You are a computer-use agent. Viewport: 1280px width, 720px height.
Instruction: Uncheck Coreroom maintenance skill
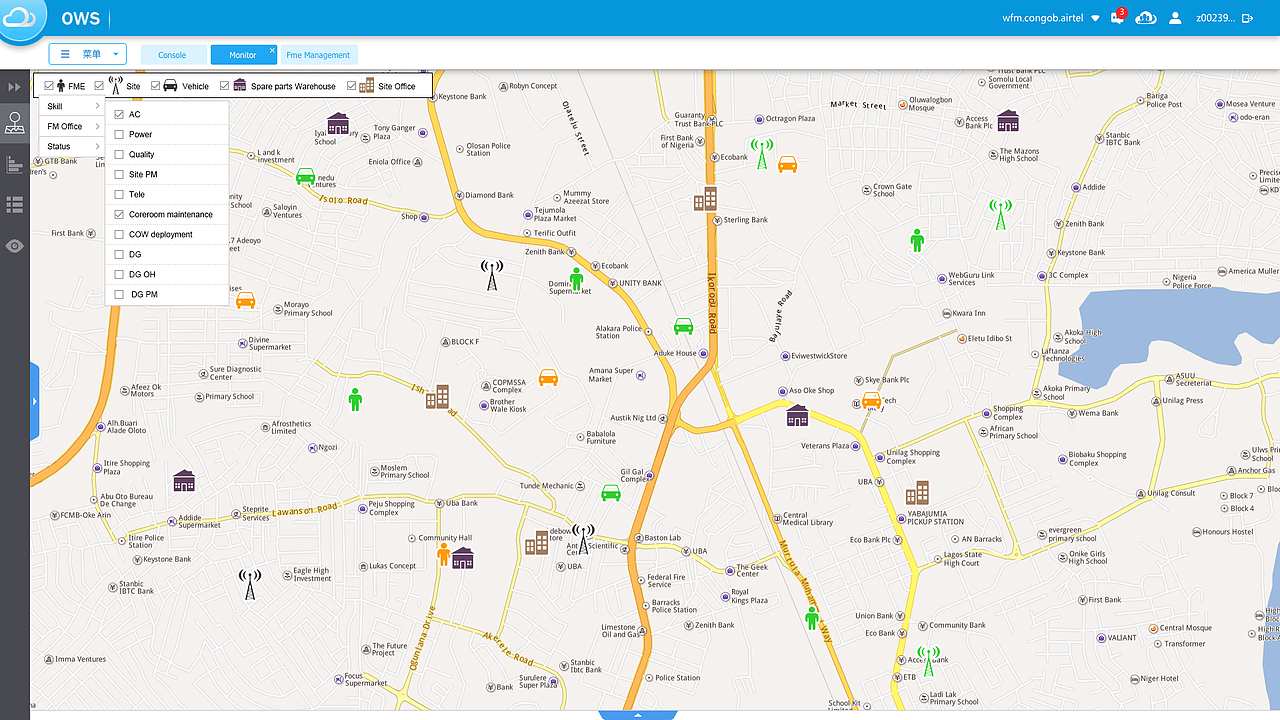pyautogui.click(x=119, y=214)
